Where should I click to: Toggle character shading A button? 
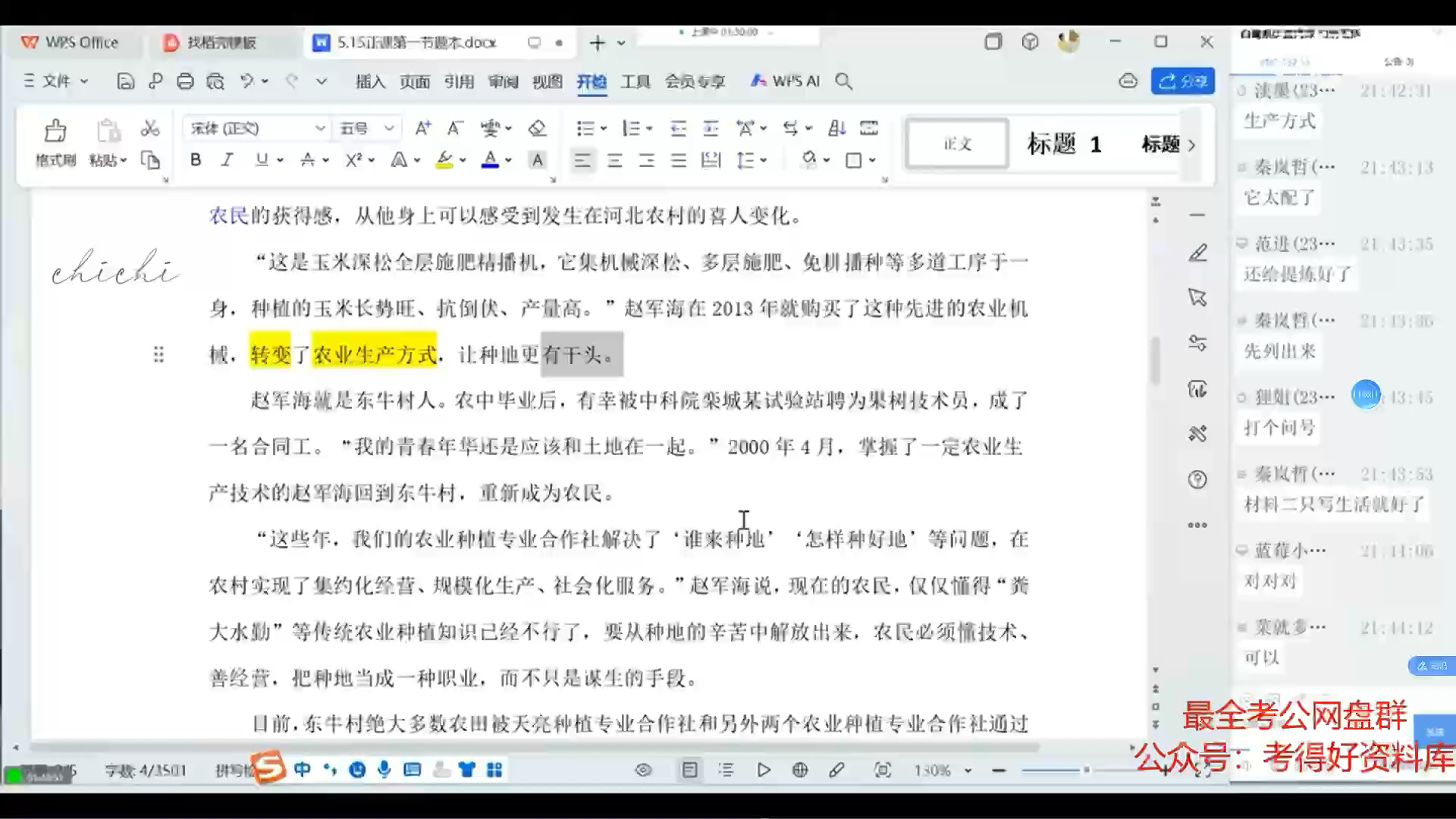pyautogui.click(x=538, y=159)
